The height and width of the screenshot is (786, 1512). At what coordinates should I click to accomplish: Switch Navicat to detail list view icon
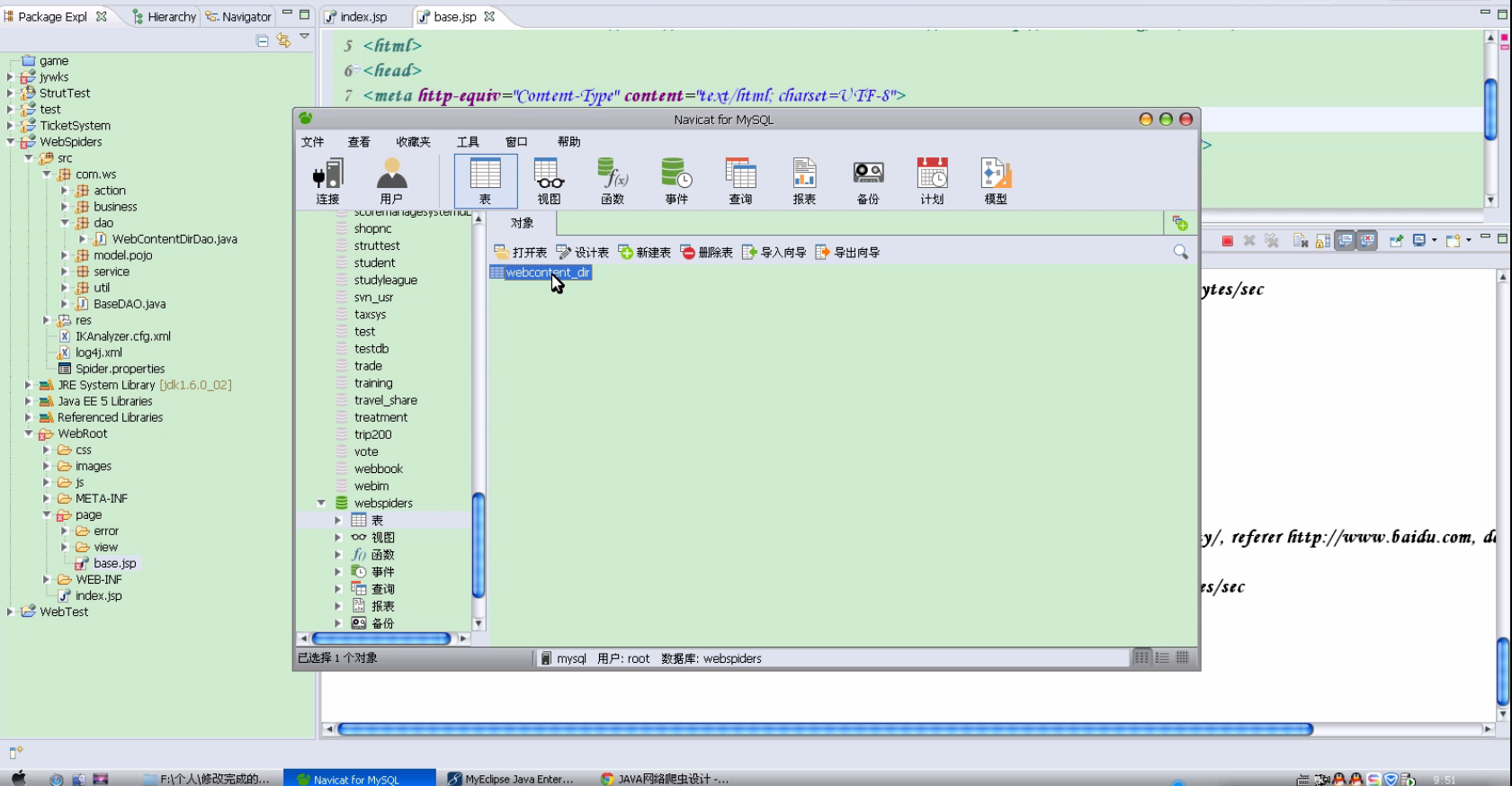[1162, 658]
